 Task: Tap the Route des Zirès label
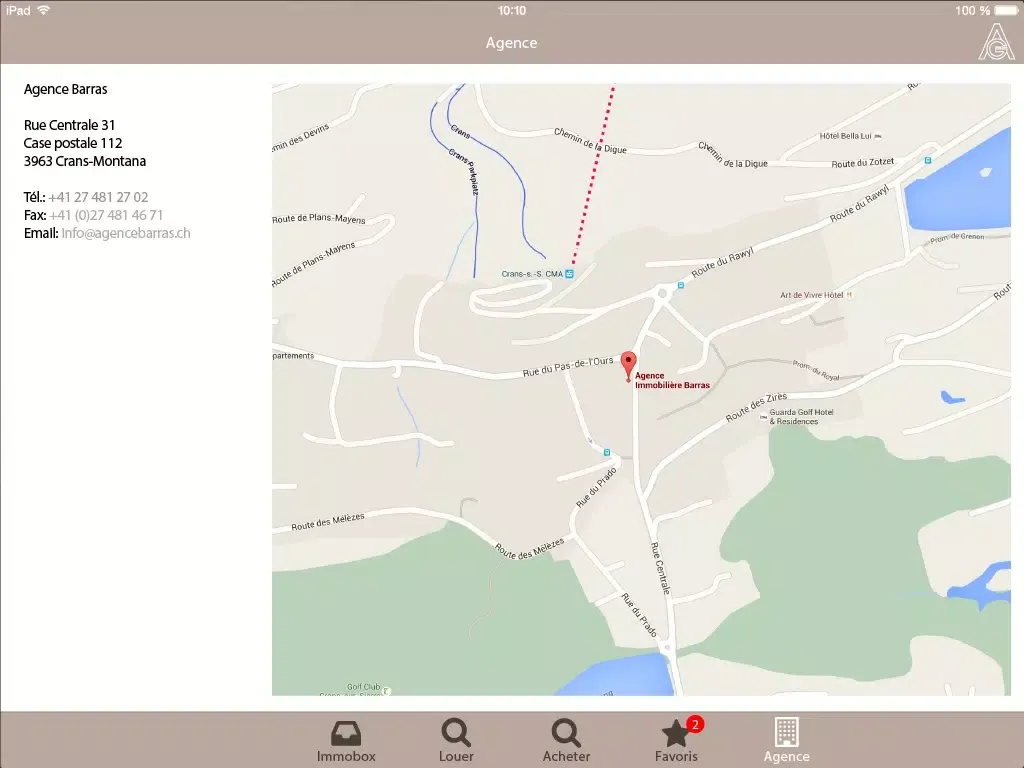756,407
